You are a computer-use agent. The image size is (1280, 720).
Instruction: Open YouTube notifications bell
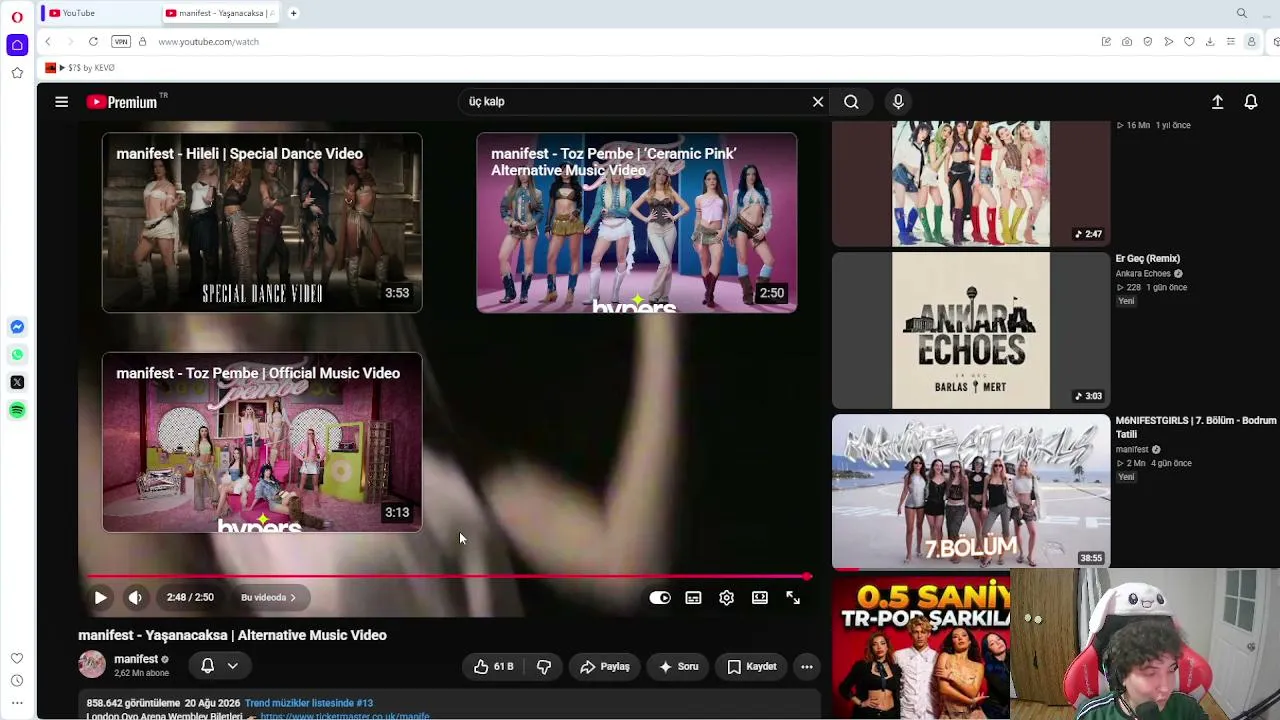[x=1250, y=102]
